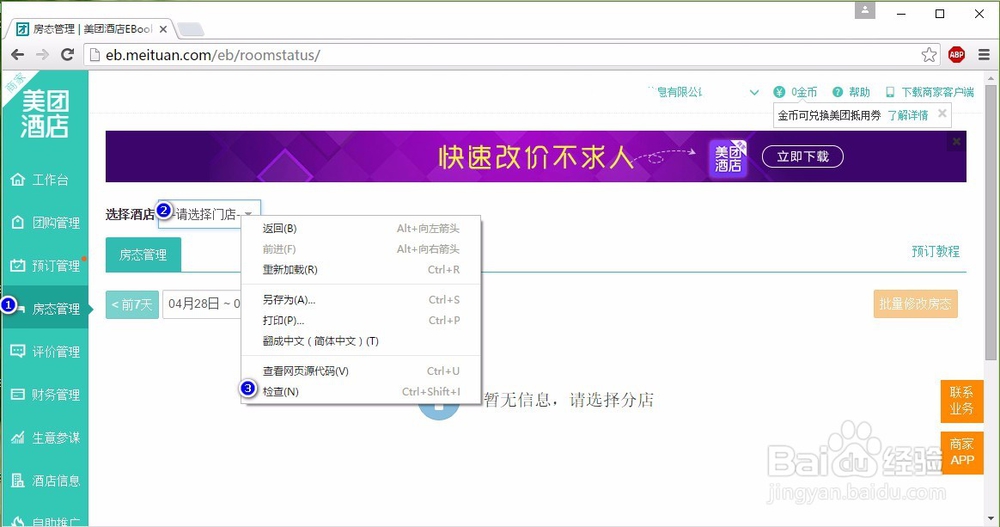Choose 打印(P)... in context menu
Image resolution: width=1000 pixels, height=527 pixels.
[x=361, y=320]
